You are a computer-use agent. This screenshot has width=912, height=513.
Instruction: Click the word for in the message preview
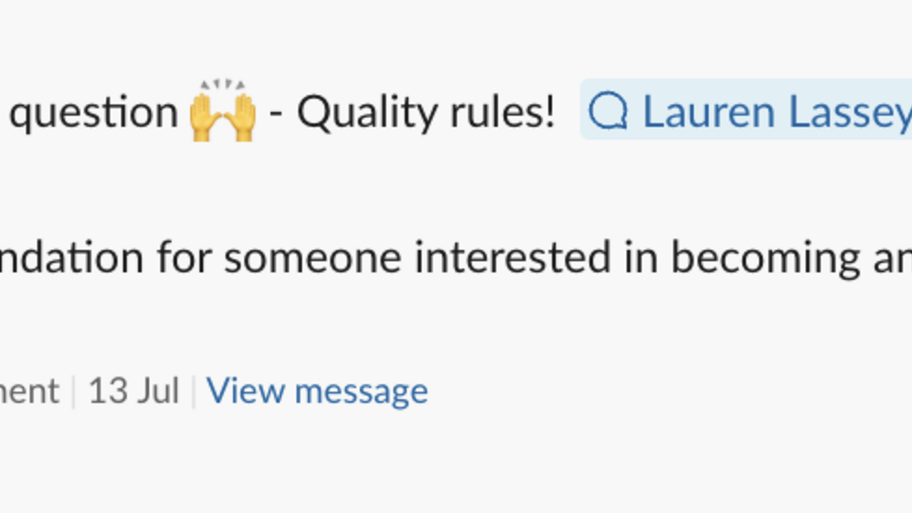pos(184,256)
